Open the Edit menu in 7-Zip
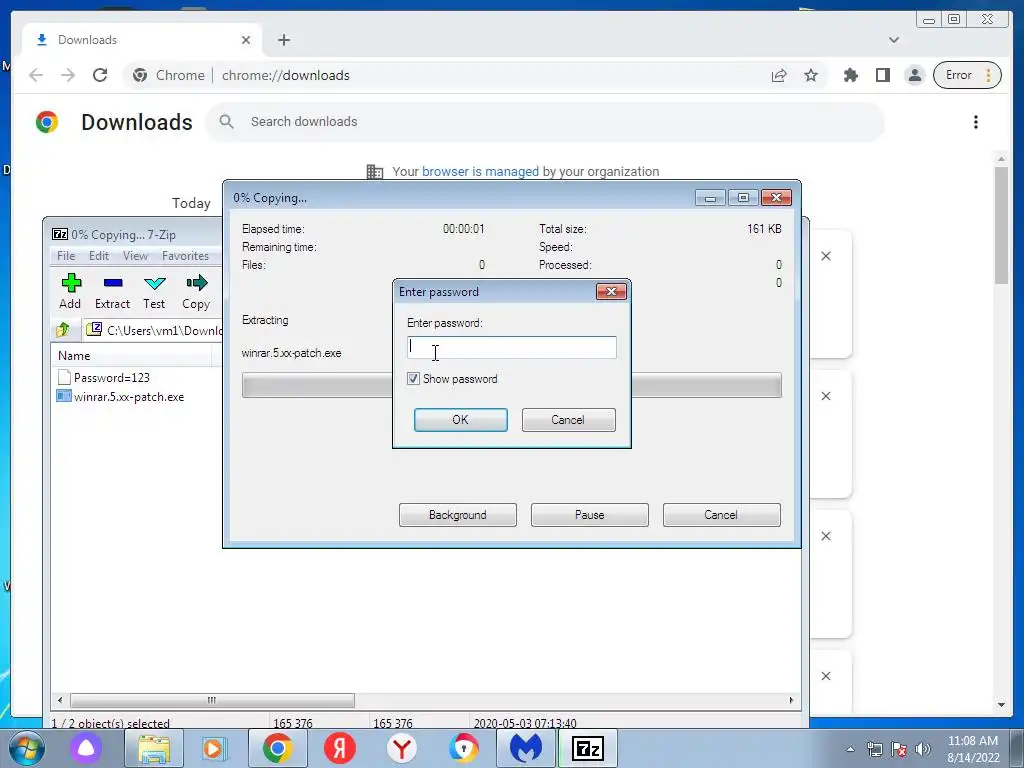 click(x=99, y=256)
